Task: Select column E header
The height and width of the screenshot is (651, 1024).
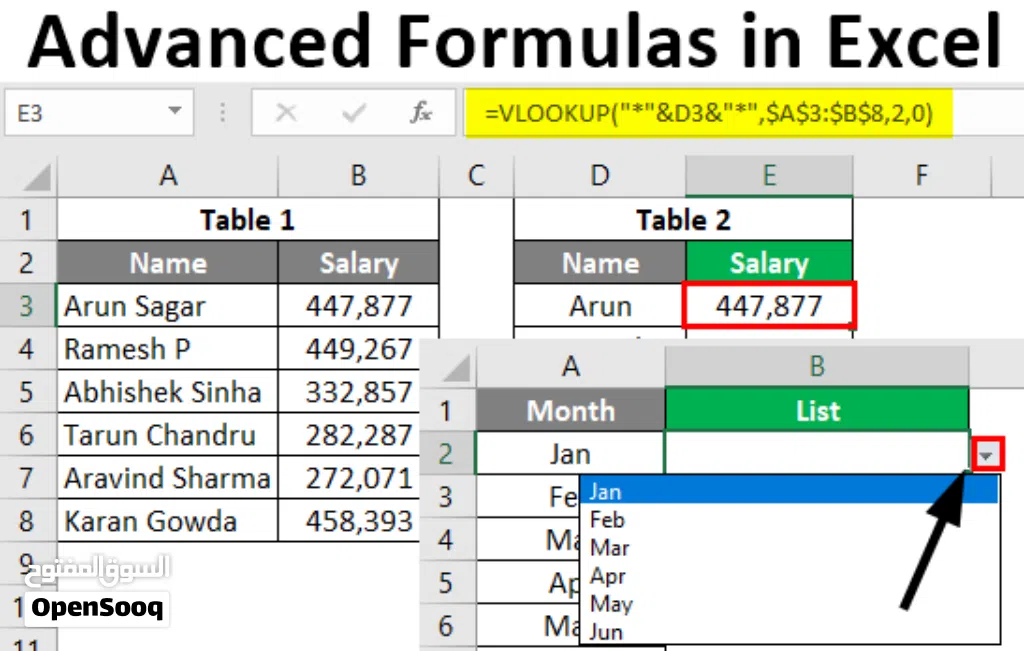Action: pos(769,176)
